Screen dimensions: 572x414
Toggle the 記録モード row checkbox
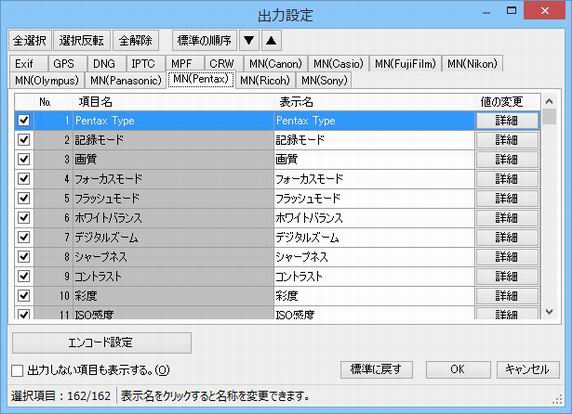click(x=24, y=140)
